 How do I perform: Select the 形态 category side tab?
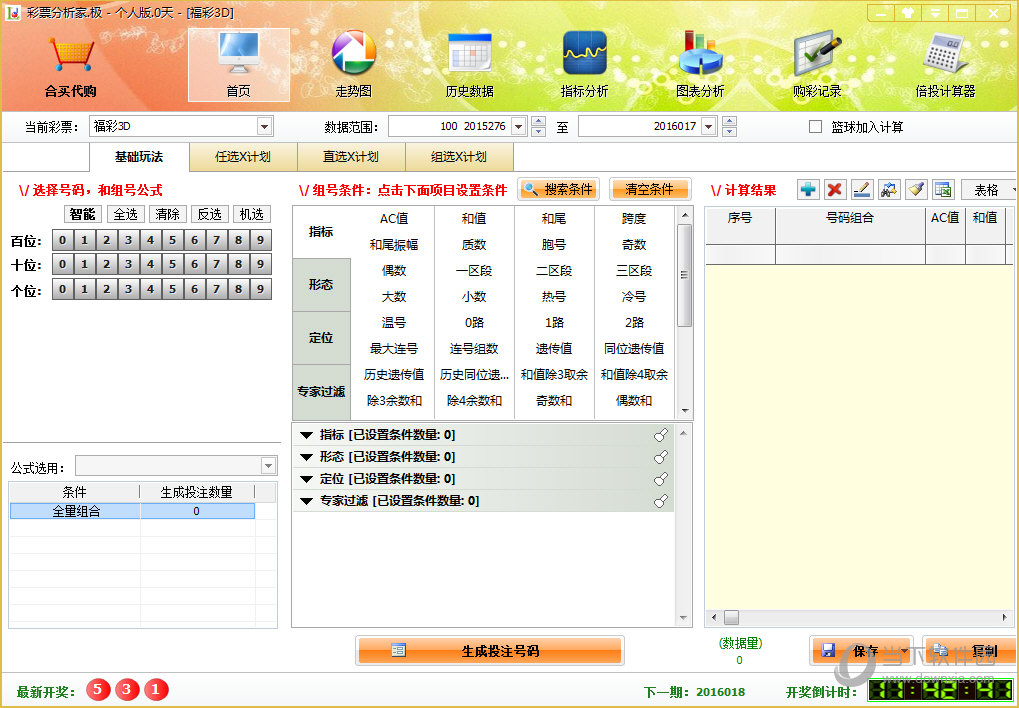click(321, 285)
